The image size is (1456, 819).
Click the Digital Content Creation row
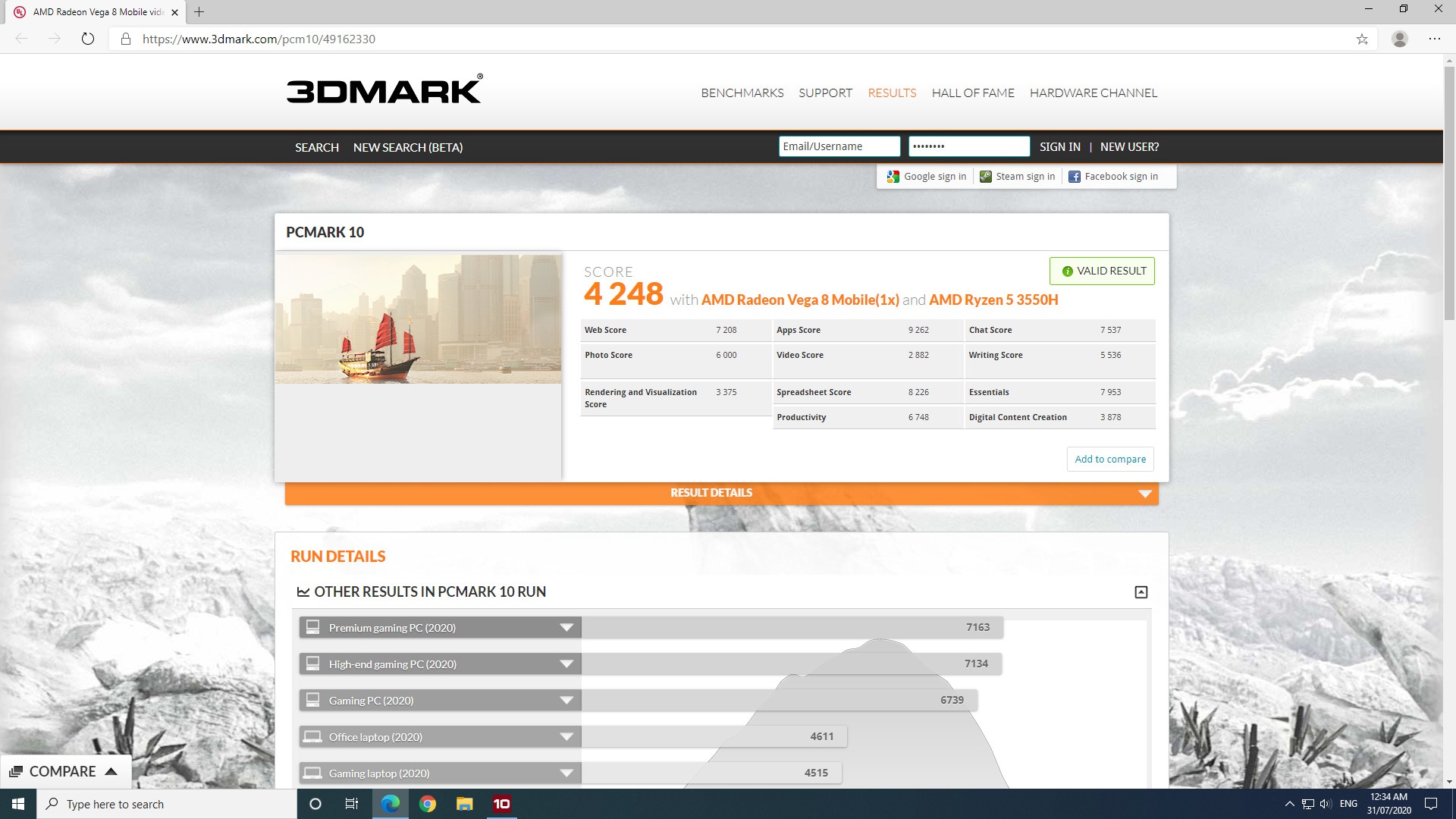tap(1060, 417)
